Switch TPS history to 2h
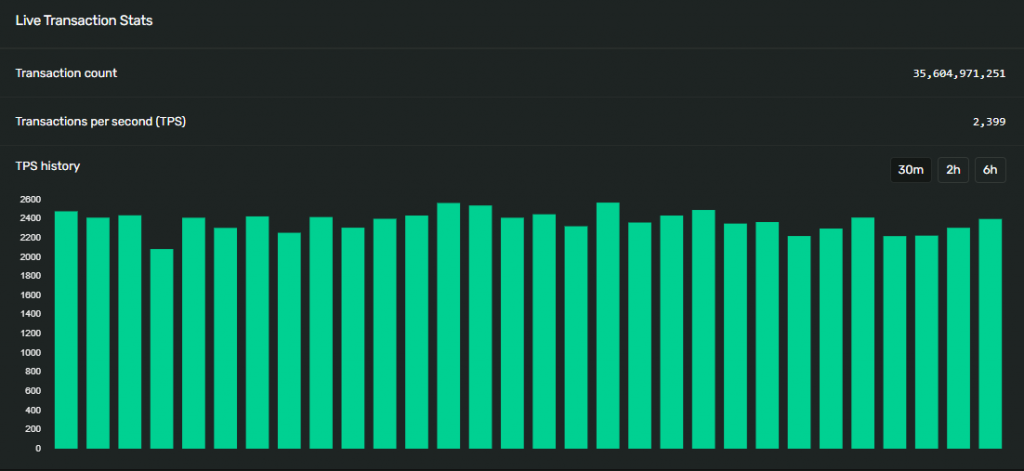Image resolution: width=1024 pixels, height=471 pixels. point(953,170)
